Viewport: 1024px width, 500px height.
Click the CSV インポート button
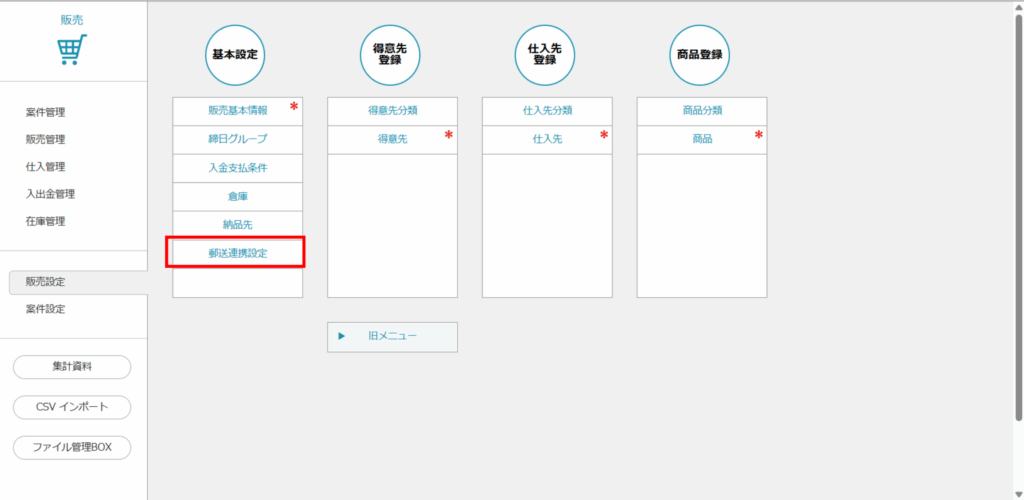[72, 408]
